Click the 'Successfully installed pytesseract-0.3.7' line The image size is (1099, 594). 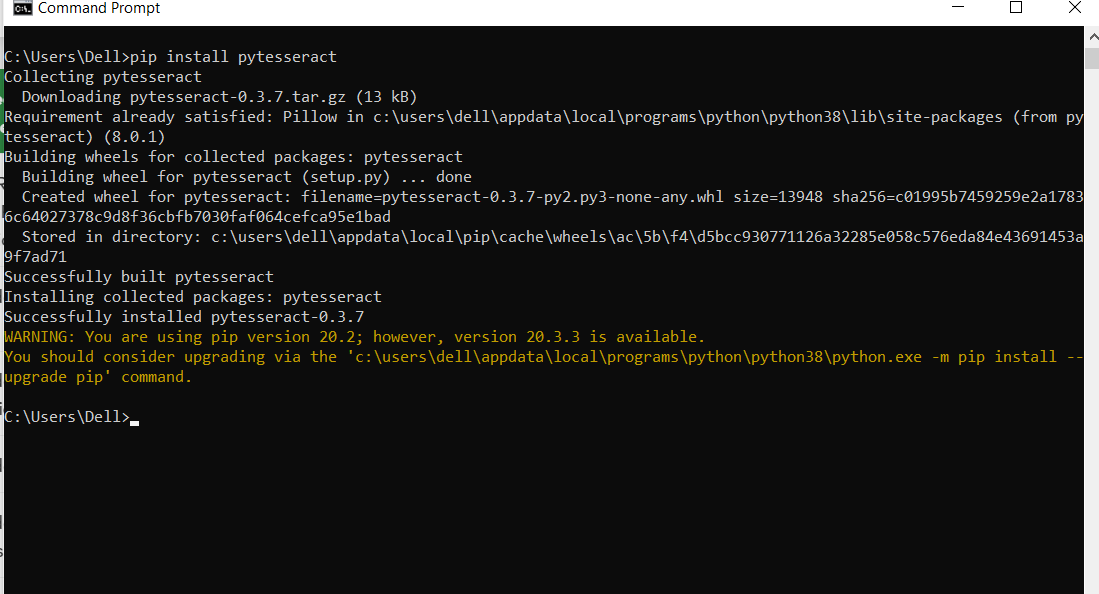click(x=184, y=317)
